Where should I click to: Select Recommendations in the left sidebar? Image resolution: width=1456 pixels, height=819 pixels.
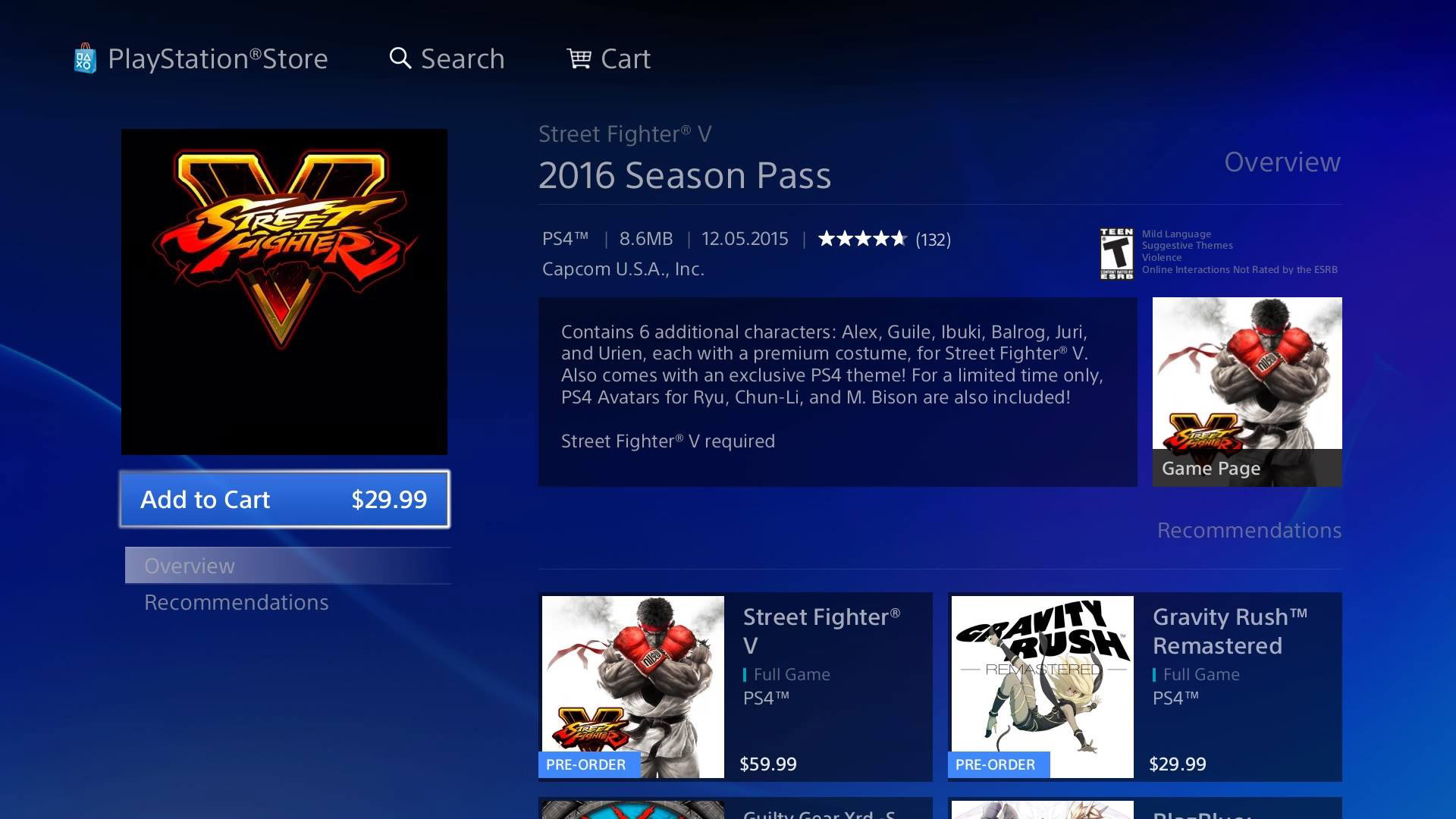click(237, 602)
